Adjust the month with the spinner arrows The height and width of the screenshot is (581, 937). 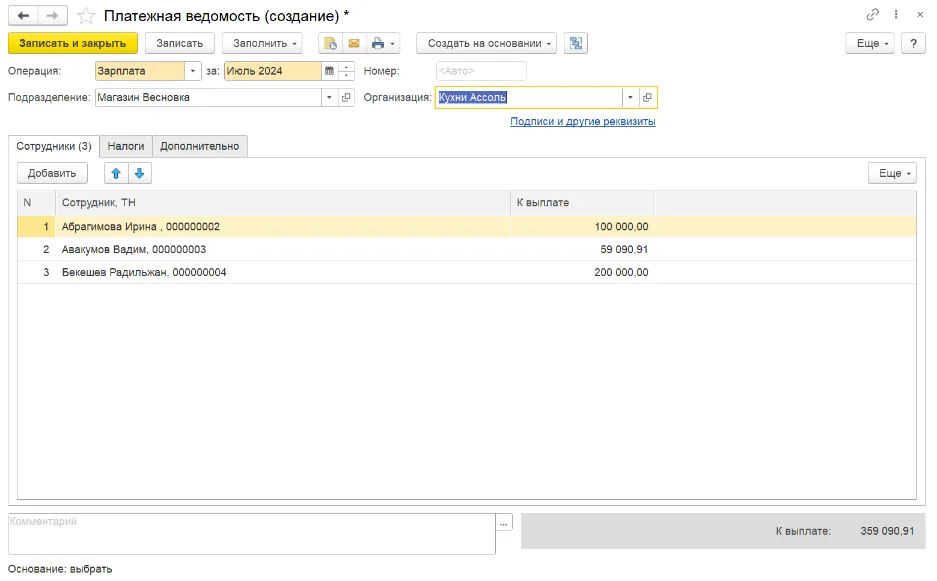pos(346,71)
